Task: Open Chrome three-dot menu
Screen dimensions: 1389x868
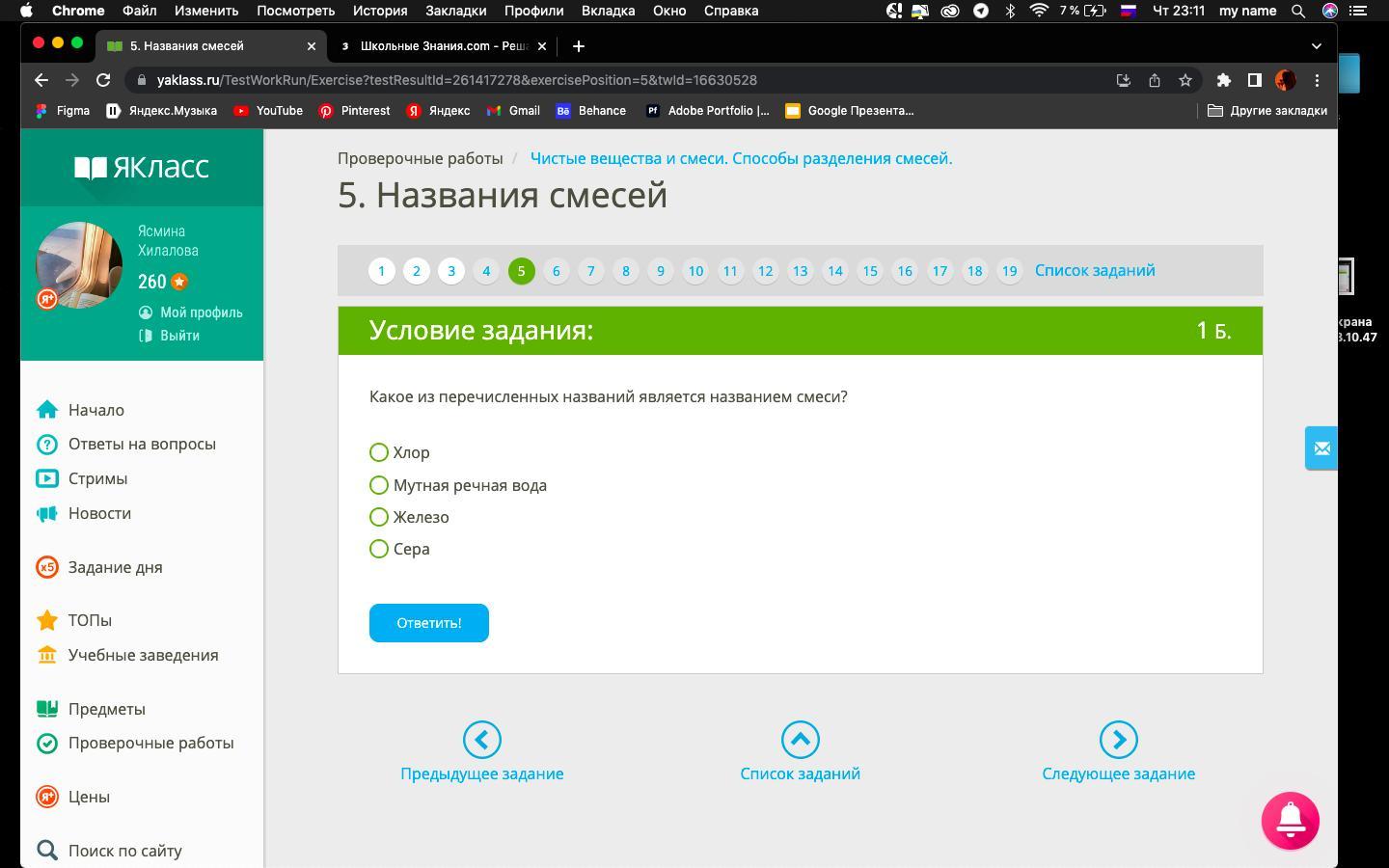Action: (x=1317, y=80)
